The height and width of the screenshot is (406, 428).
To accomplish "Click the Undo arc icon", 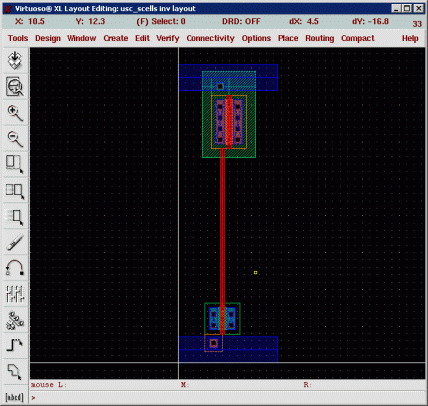I will click(15, 268).
